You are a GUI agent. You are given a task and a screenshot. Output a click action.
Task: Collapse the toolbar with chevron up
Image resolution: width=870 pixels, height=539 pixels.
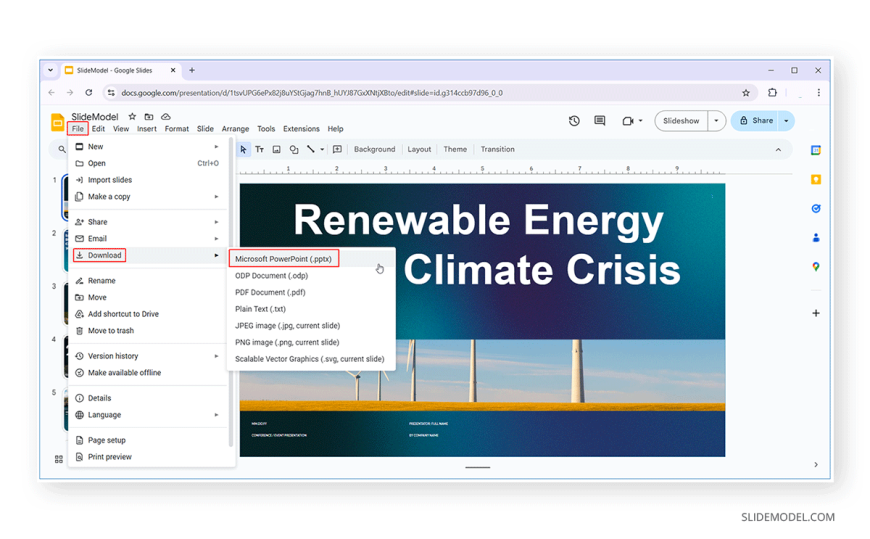[x=778, y=150]
